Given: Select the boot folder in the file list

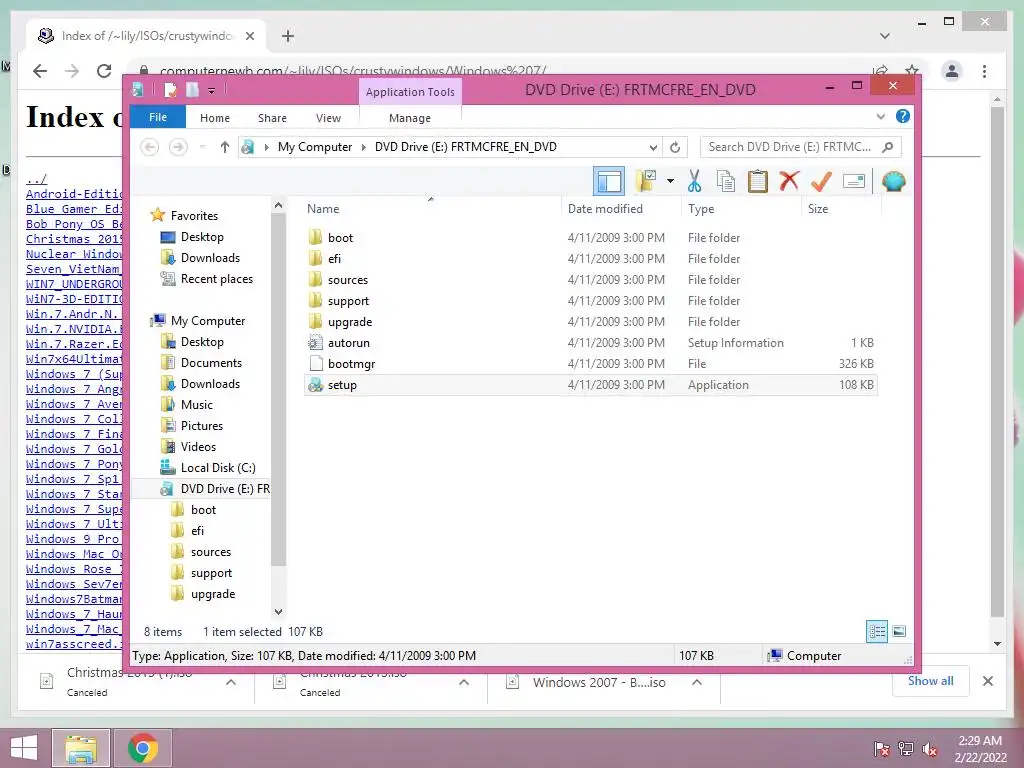Looking at the screenshot, I should point(590,238).
